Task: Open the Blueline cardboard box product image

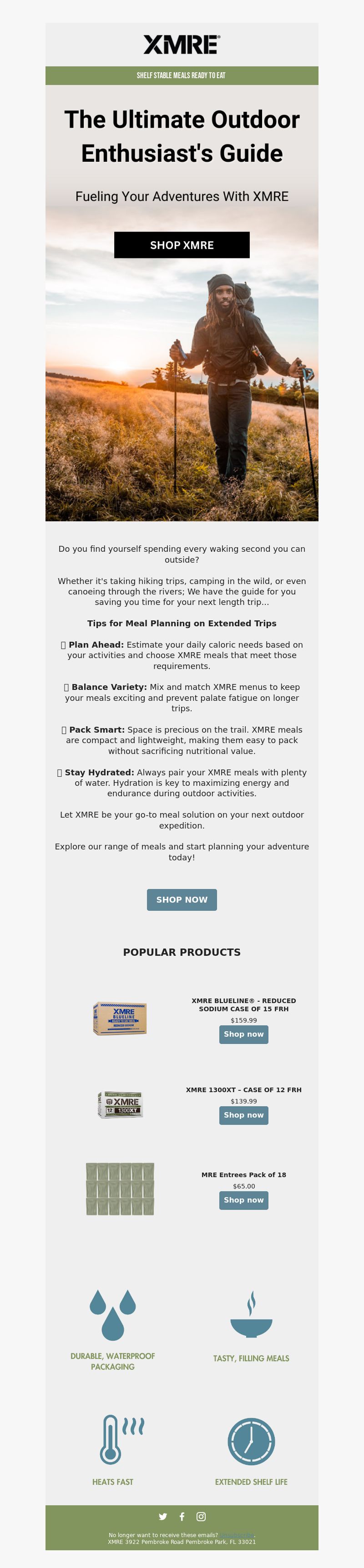Action: (x=120, y=1019)
